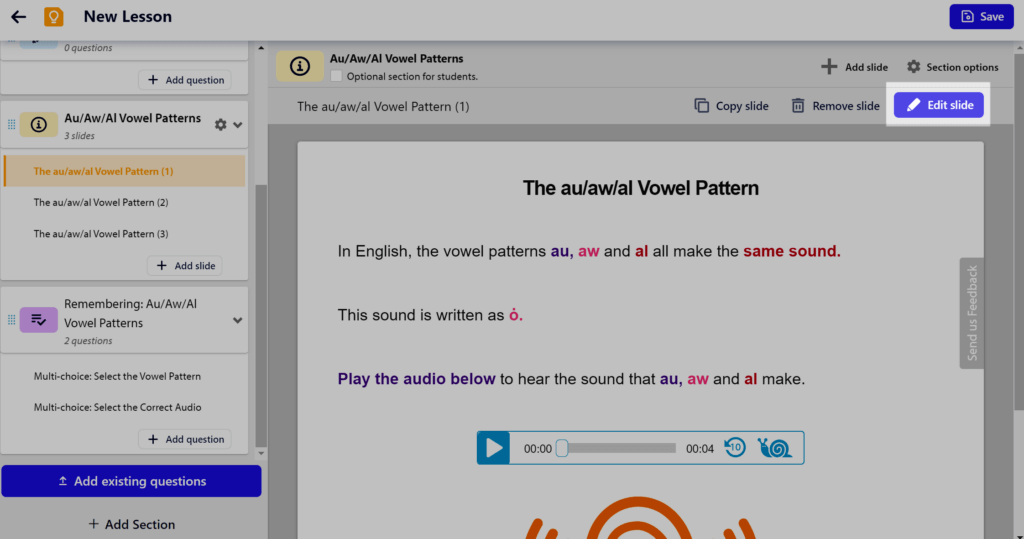The height and width of the screenshot is (539, 1024).
Task: Add slide from the sidebar section
Action: [x=185, y=266]
